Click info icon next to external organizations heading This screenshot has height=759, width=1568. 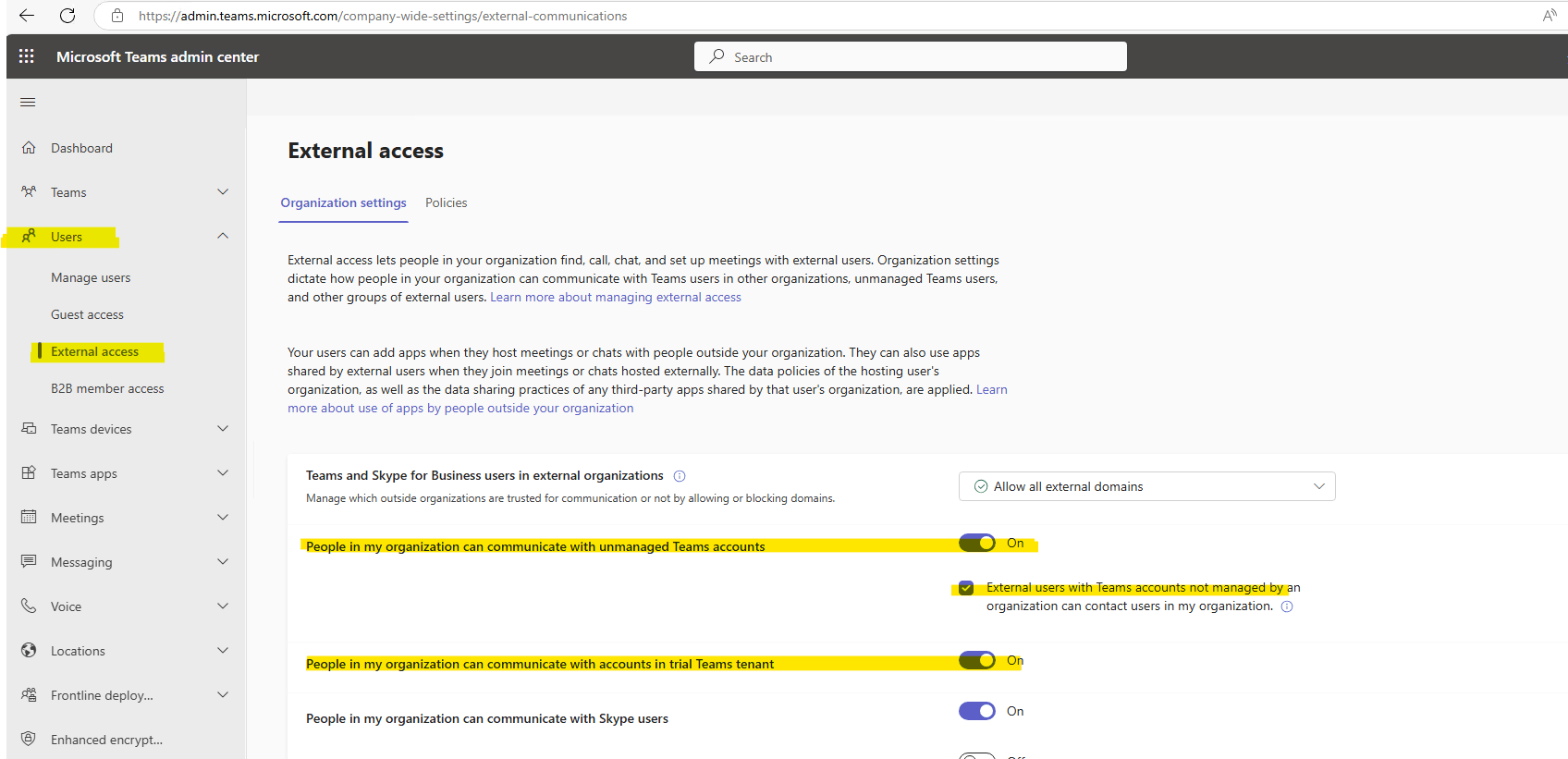coord(680,476)
